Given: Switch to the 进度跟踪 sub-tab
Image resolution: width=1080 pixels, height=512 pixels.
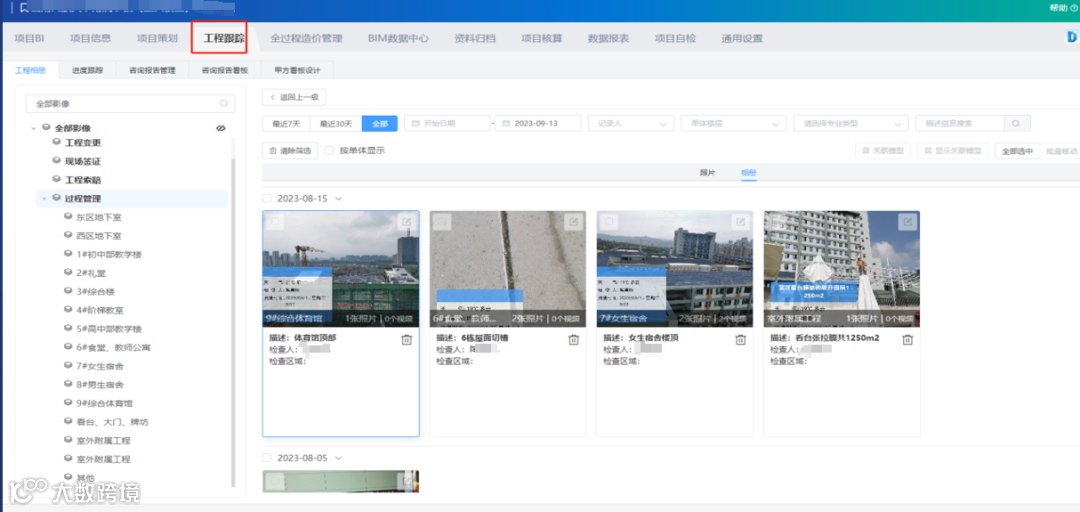Looking at the screenshot, I should click(87, 70).
